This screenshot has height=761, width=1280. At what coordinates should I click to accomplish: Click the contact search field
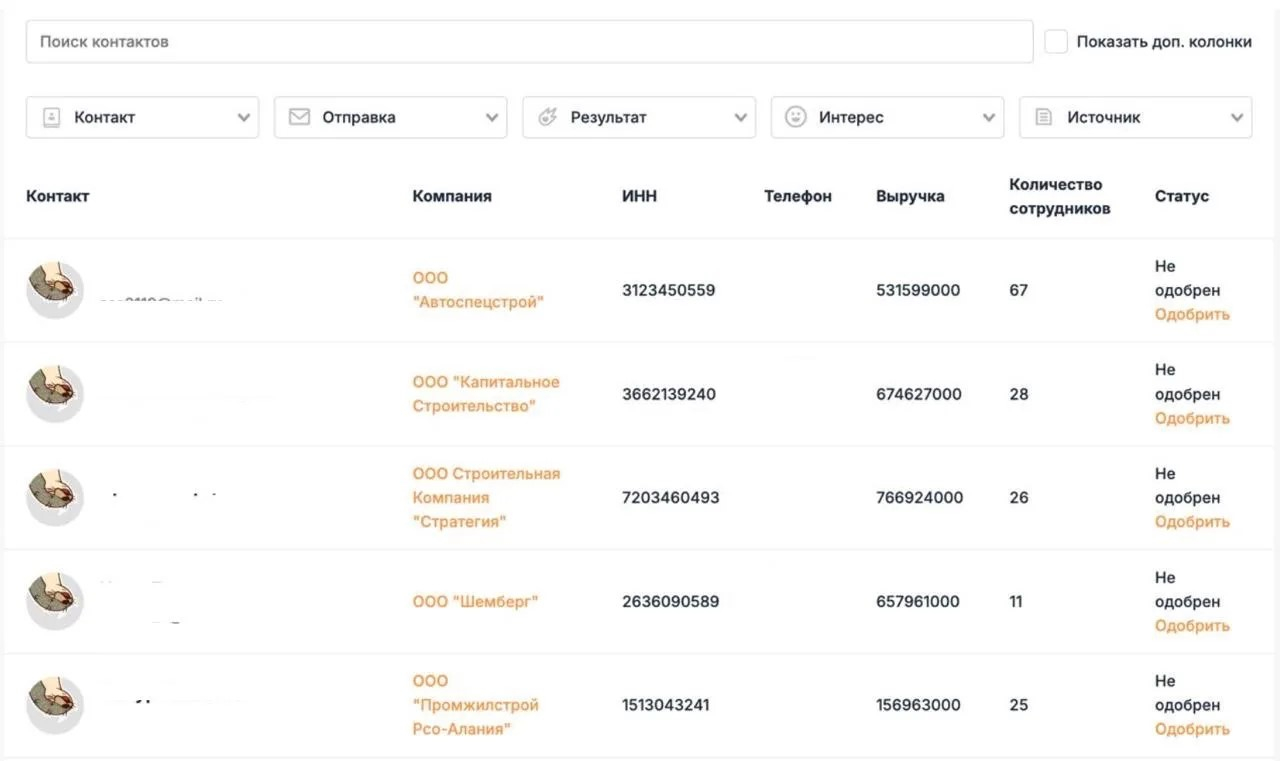(x=529, y=42)
